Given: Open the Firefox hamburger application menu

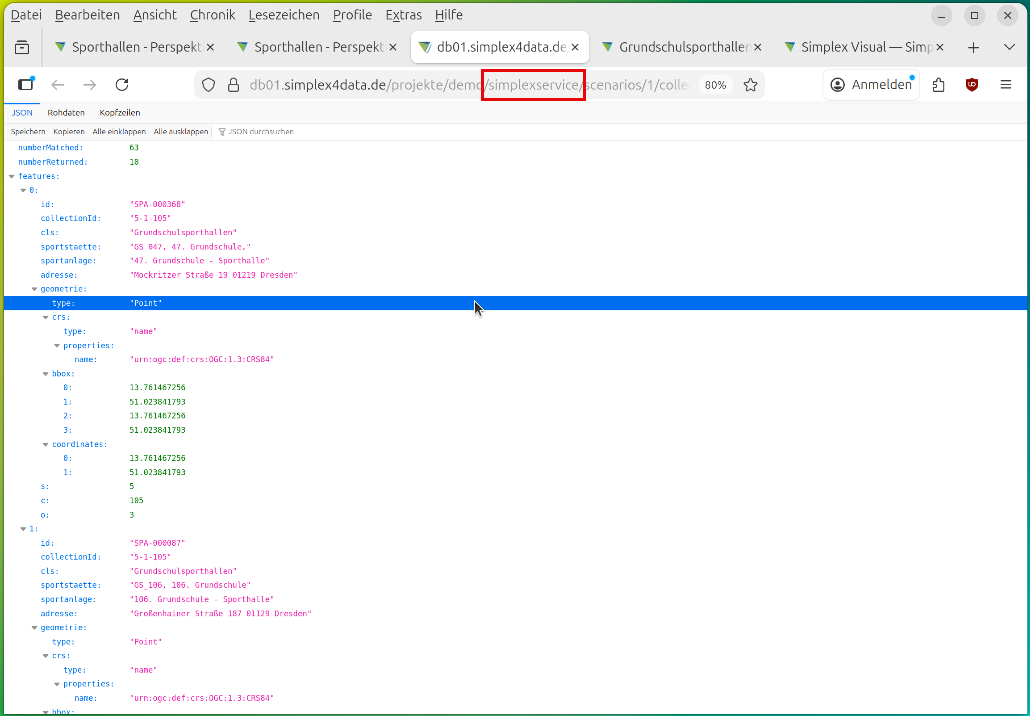Looking at the screenshot, I should (1006, 85).
